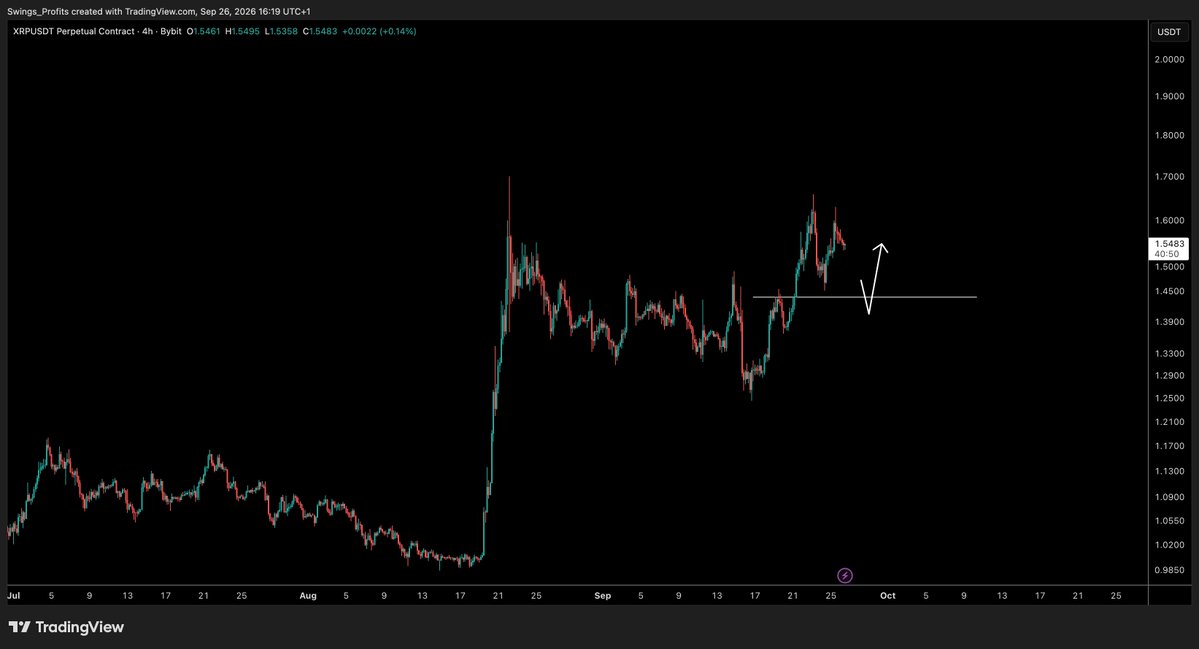
Task: Click the Swings_Profits attribution header text
Action: pyautogui.click(x=159, y=11)
